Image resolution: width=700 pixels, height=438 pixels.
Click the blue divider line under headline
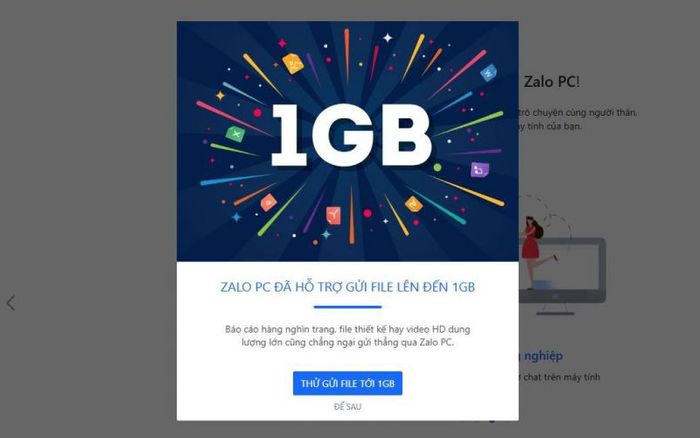(347, 307)
